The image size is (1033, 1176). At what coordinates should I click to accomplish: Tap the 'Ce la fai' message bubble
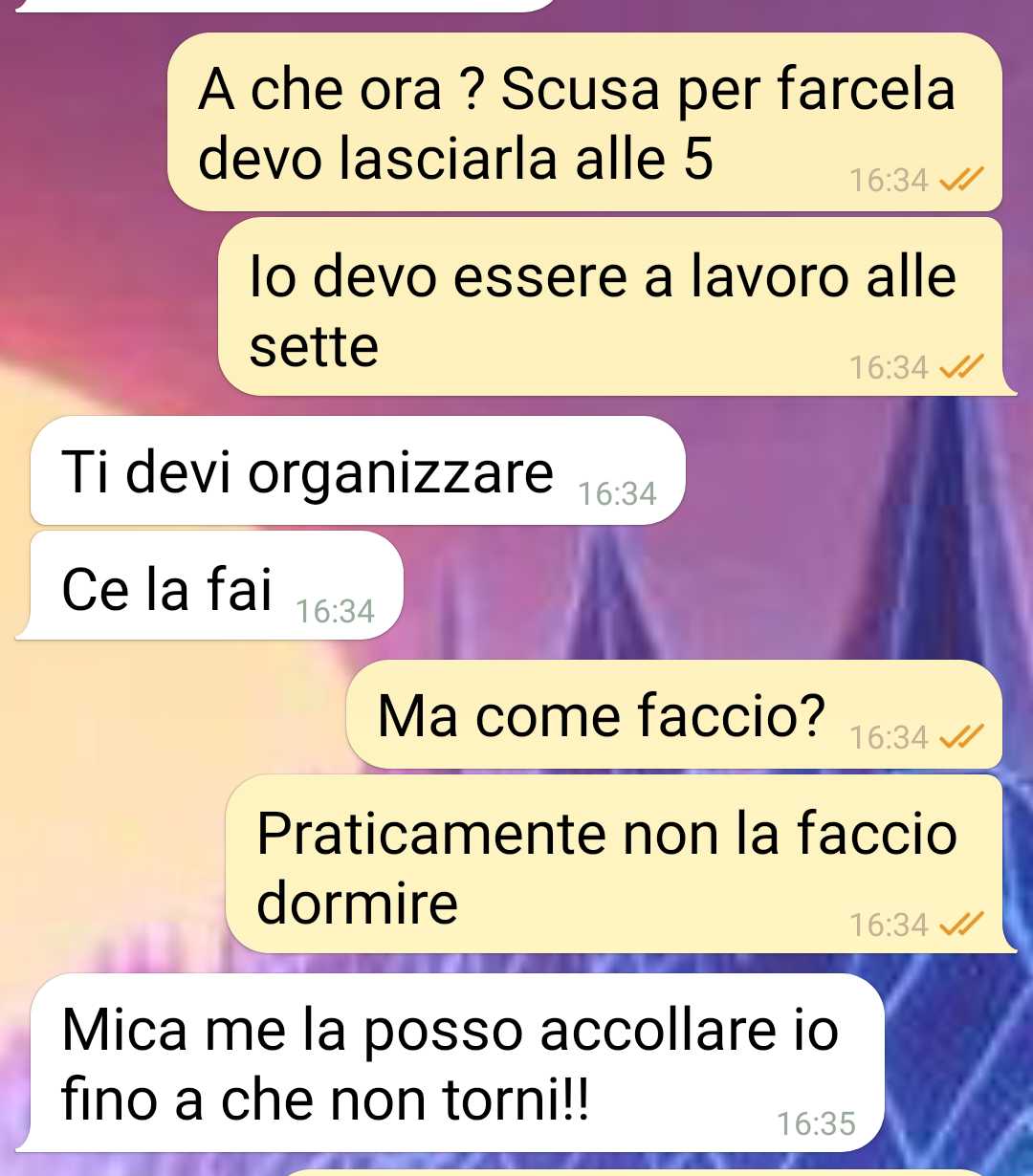pyautogui.click(x=209, y=585)
